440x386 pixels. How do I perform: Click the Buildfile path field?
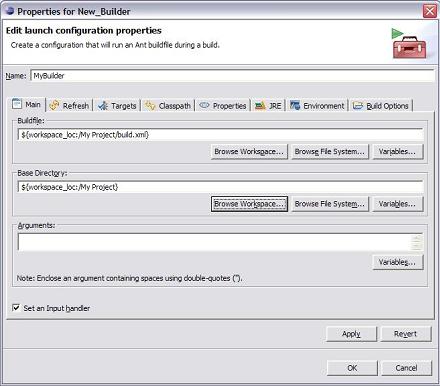220,135
